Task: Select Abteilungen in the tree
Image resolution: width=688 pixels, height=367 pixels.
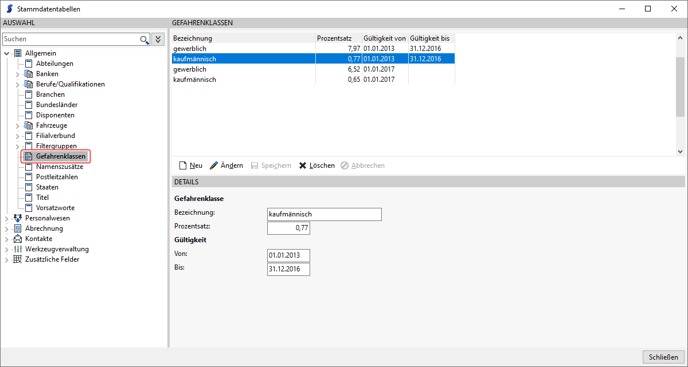Action: (x=54, y=64)
